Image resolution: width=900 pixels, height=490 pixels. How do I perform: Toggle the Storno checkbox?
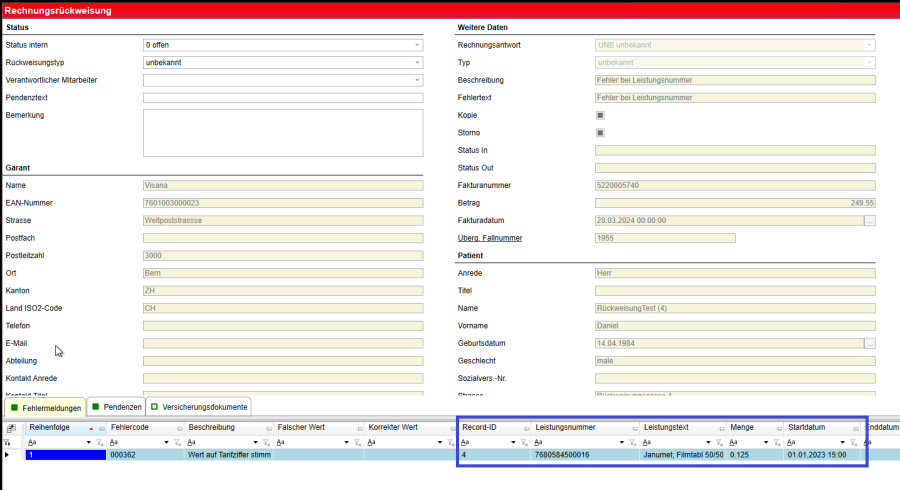coord(600,133)
